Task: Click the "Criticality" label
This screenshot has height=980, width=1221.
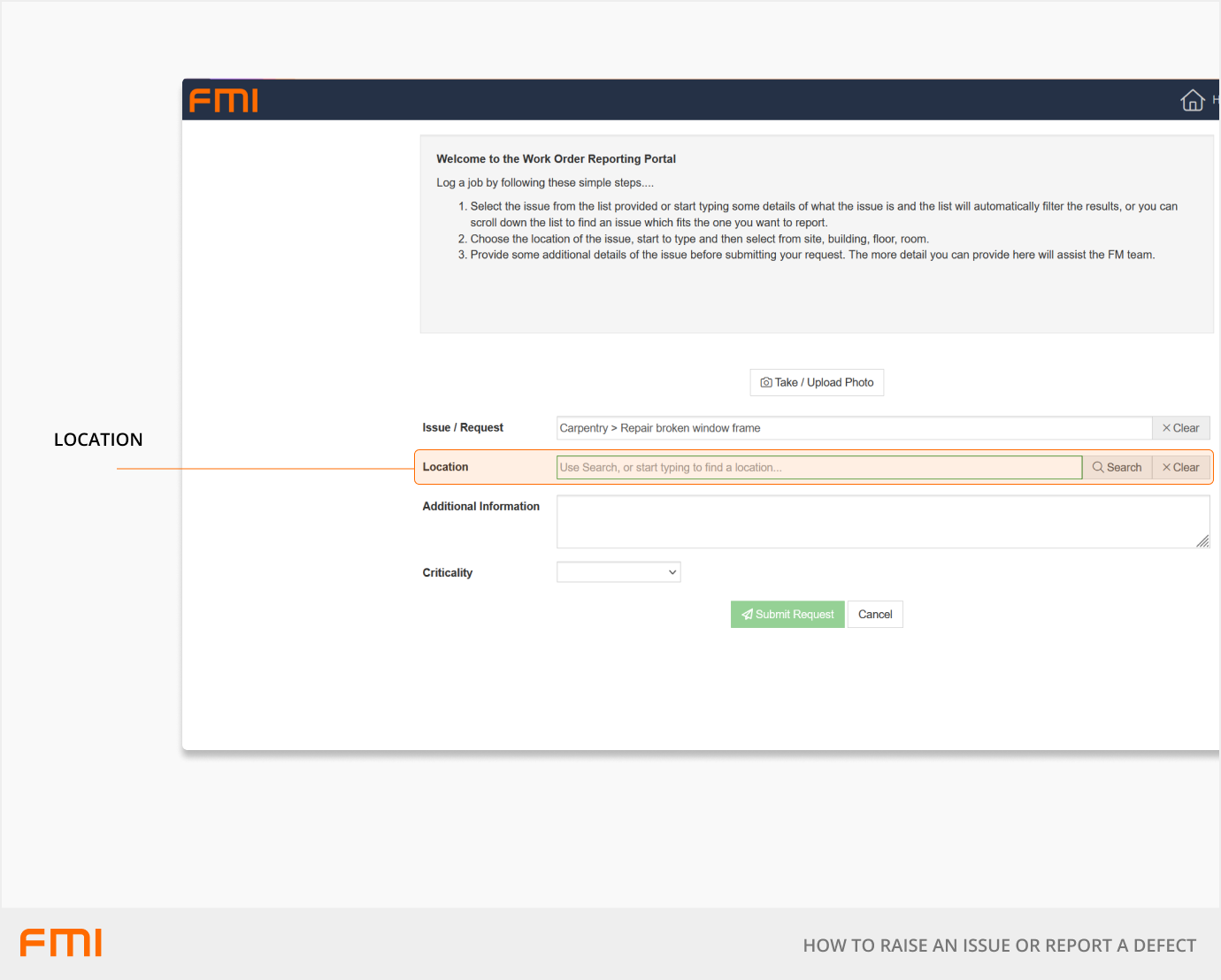Action: coord(447,573)
